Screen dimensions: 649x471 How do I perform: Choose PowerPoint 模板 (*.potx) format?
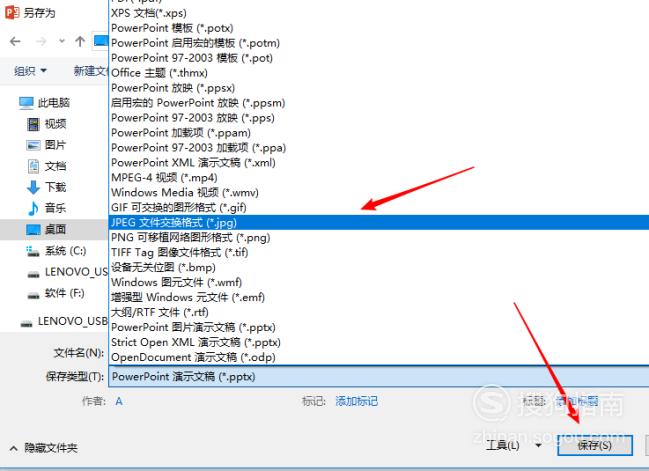(x=379, y=28)
